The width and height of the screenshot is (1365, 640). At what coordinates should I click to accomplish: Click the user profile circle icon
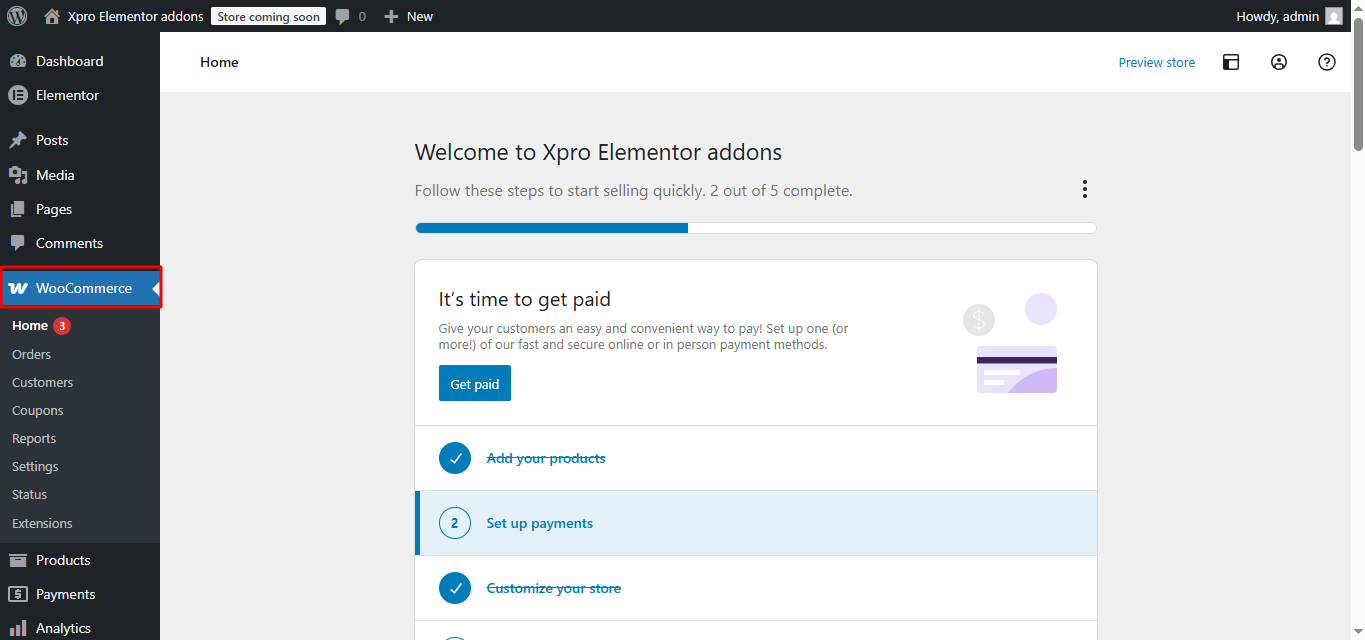pos(1279,62)
